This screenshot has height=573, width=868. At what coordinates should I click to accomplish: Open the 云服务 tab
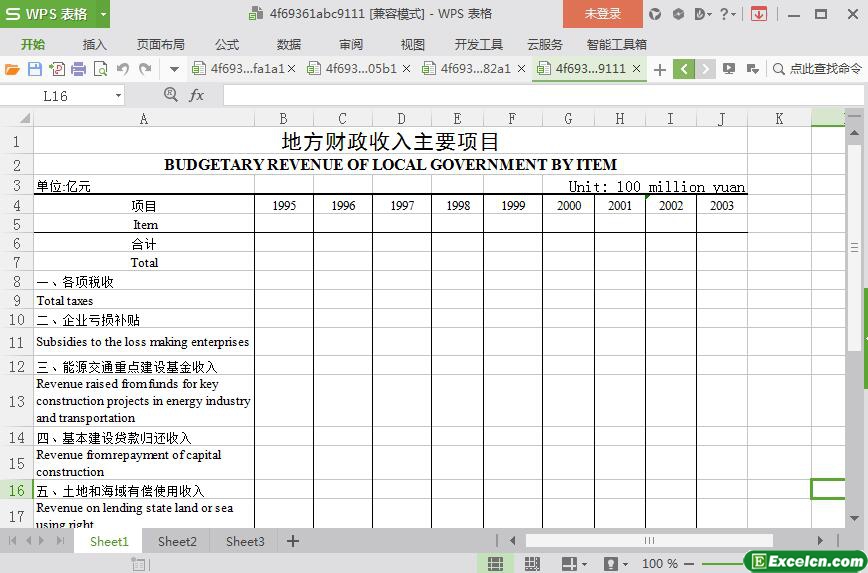pos(545,45)
